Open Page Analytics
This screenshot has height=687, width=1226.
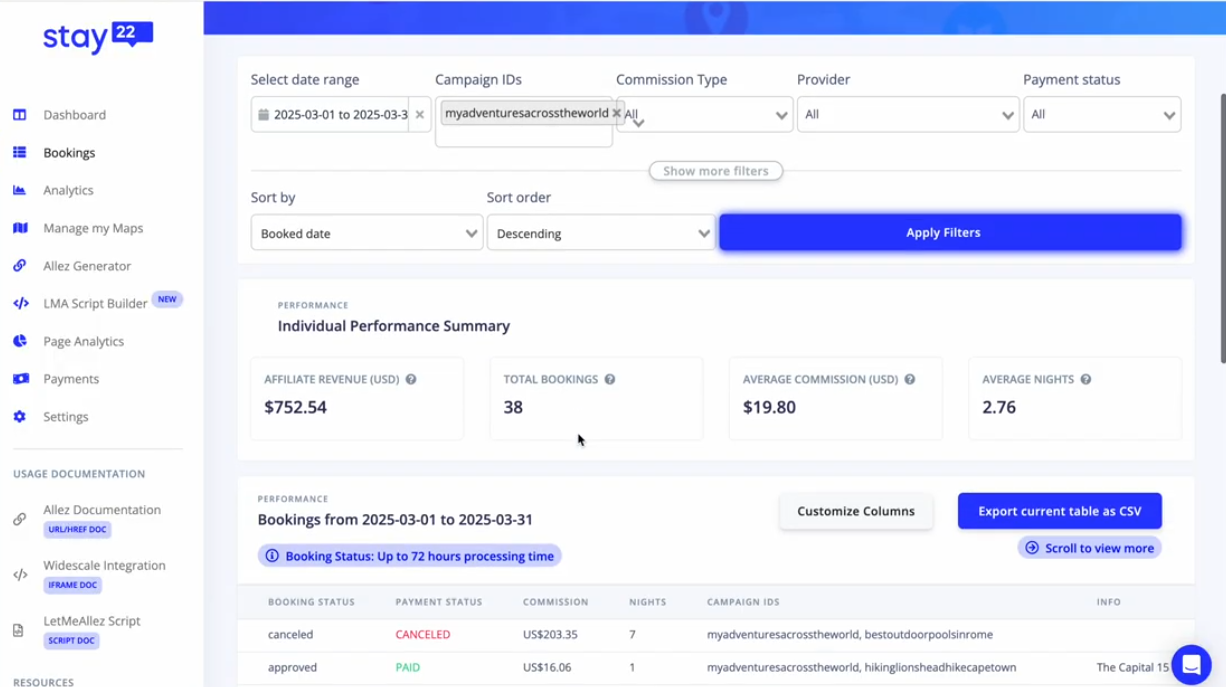click(x=84, y=341)
